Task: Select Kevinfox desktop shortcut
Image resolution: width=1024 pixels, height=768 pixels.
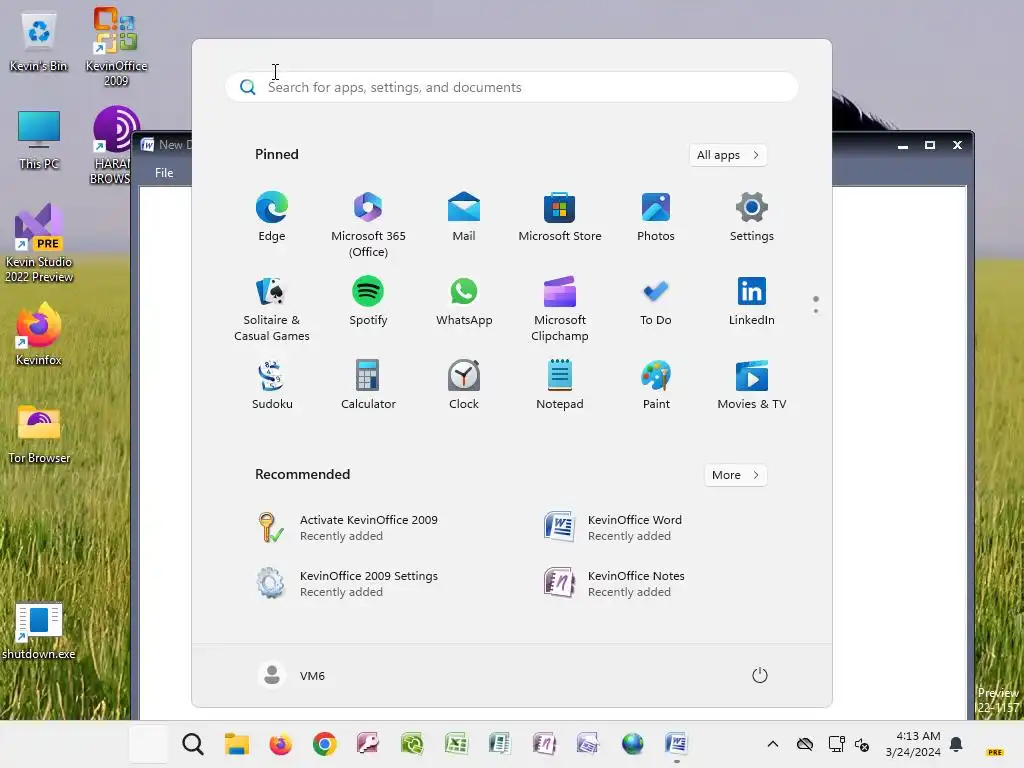Action: click(x=39, y=334)
